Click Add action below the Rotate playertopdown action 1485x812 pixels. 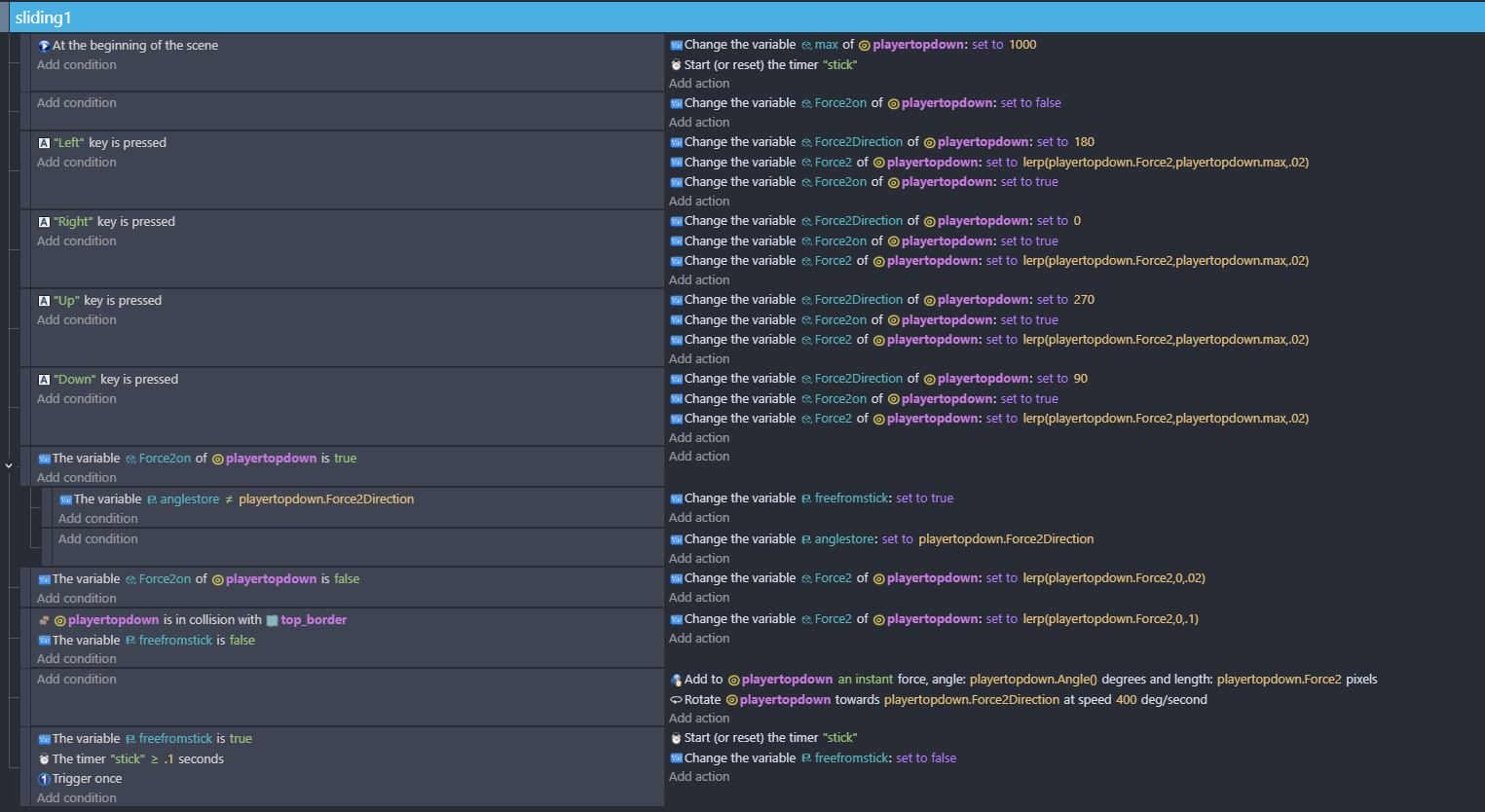pyautogui.click(x=699, y=719)
